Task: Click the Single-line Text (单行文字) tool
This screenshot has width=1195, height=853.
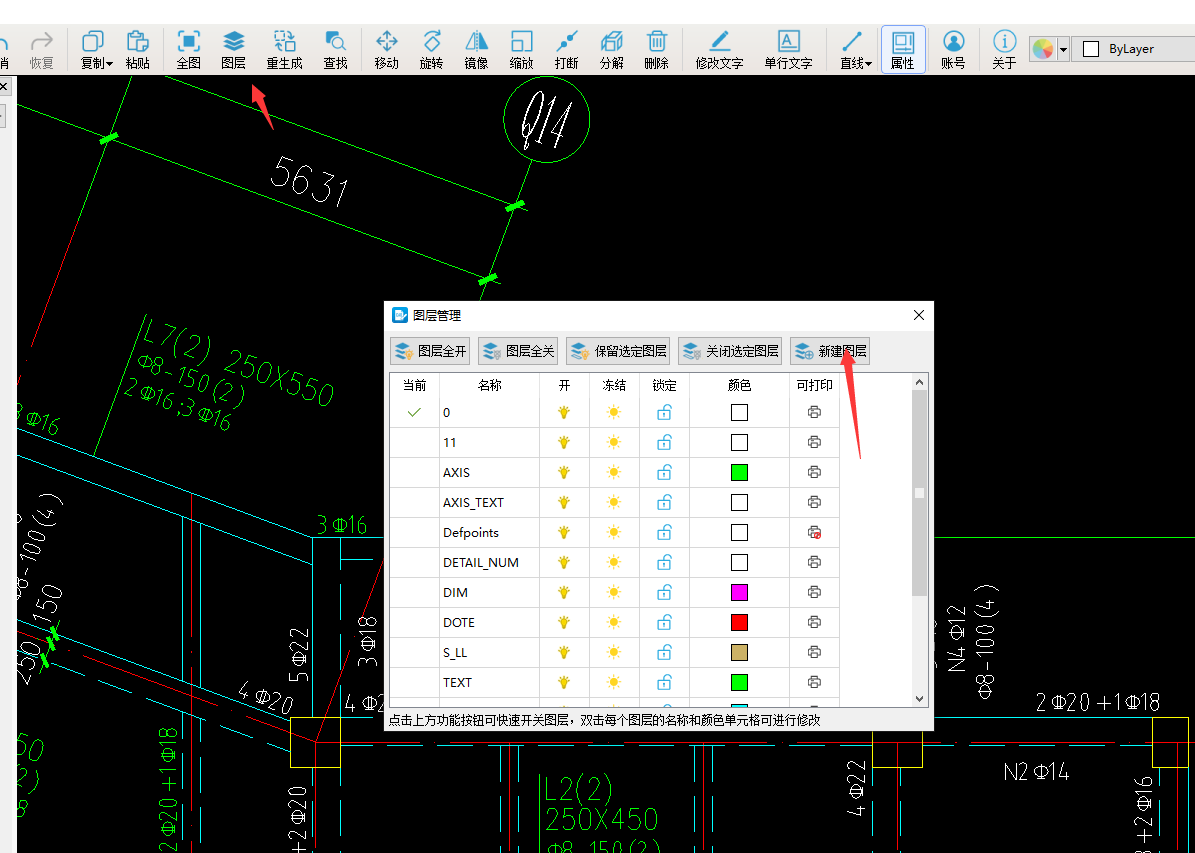Action: tap(788, 50)
